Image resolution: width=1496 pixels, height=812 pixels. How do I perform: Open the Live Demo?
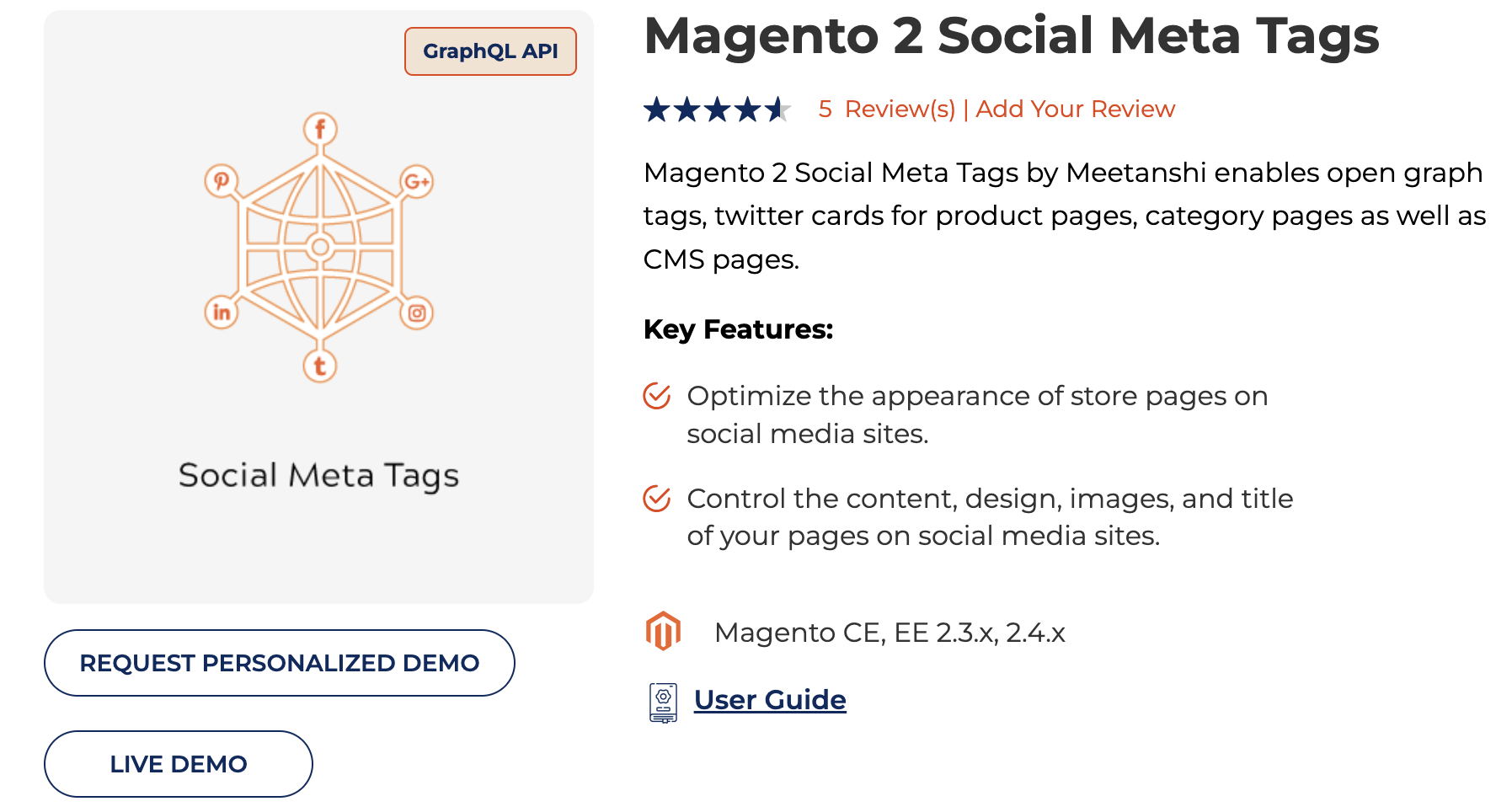point(178,764)
